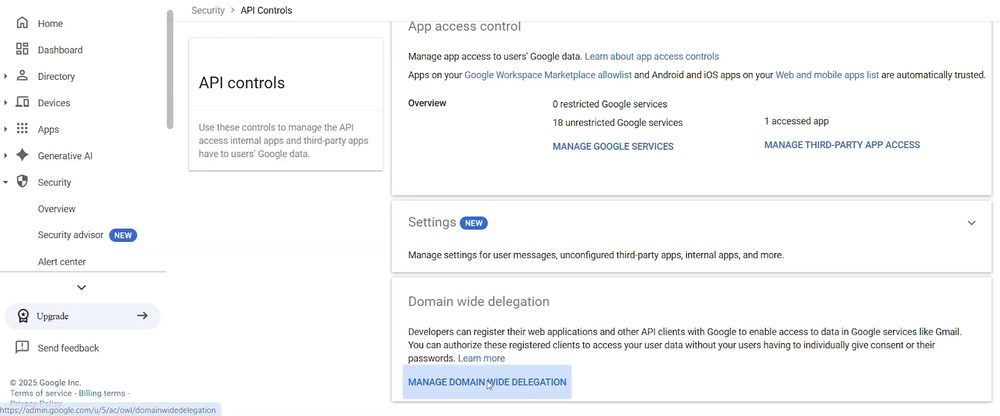Open Web and mobile apps list link
The height and width of the screenshot is (416, 1000).
pyautogui.click(x=827, y=75)
